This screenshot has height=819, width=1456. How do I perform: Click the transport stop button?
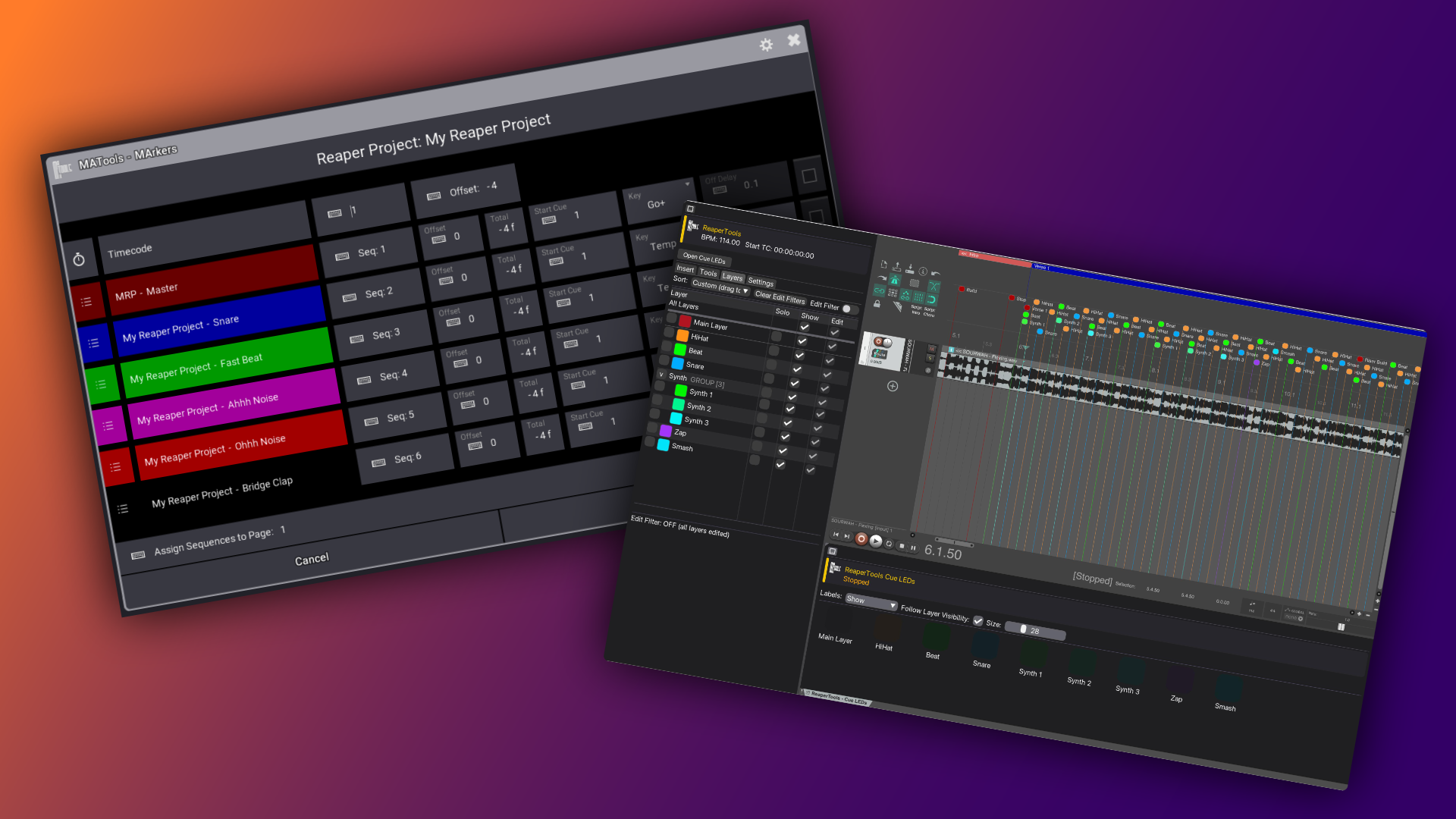[x=902, y=545]
